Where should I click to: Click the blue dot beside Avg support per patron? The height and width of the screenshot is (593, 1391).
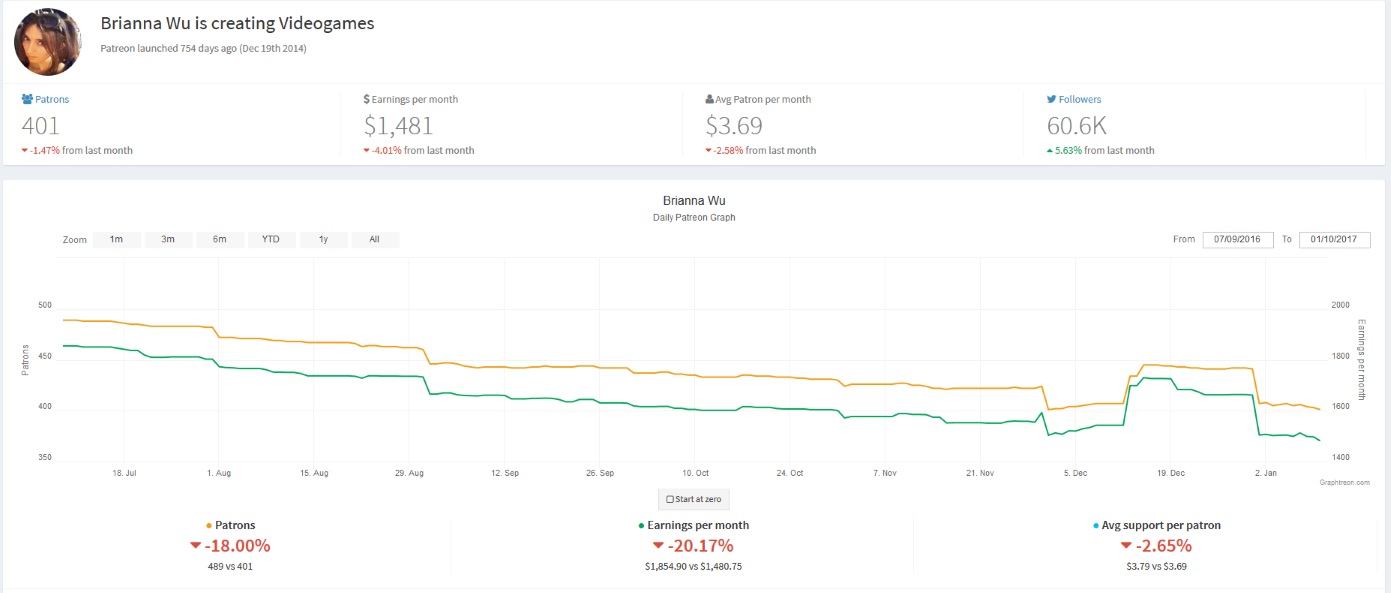1097,526
